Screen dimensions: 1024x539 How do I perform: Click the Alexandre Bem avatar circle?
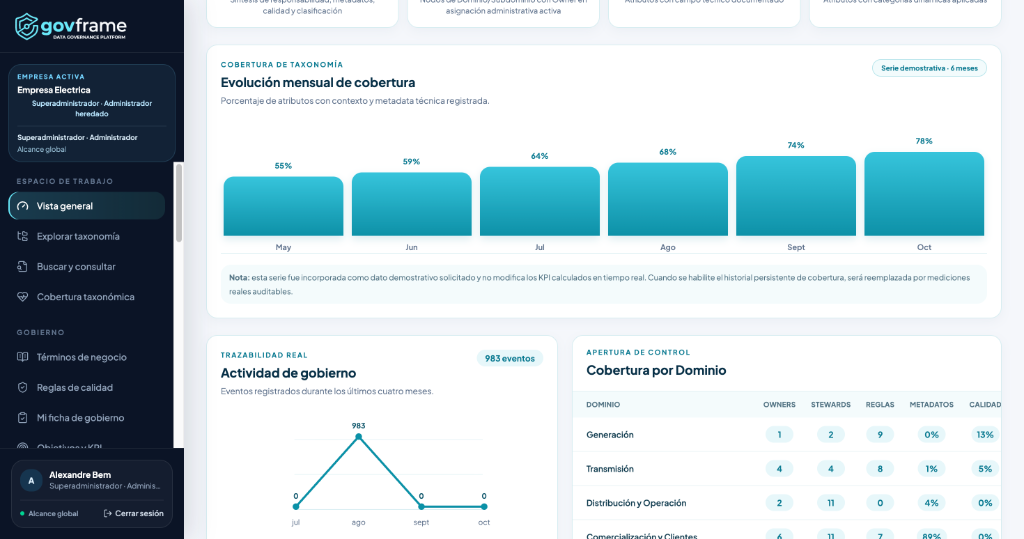(31, 480)
